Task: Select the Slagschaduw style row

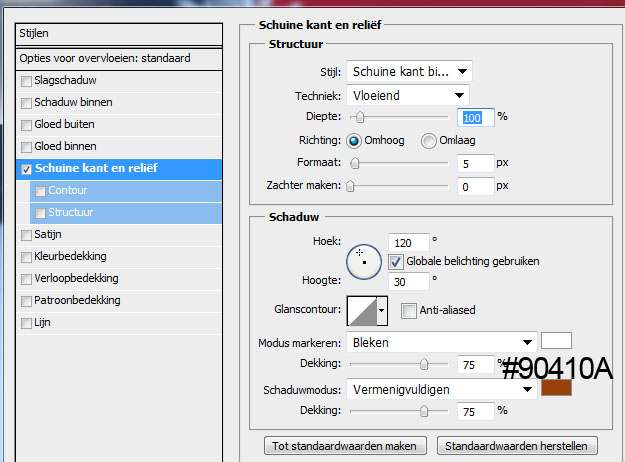Action: [x=119, y=81]
